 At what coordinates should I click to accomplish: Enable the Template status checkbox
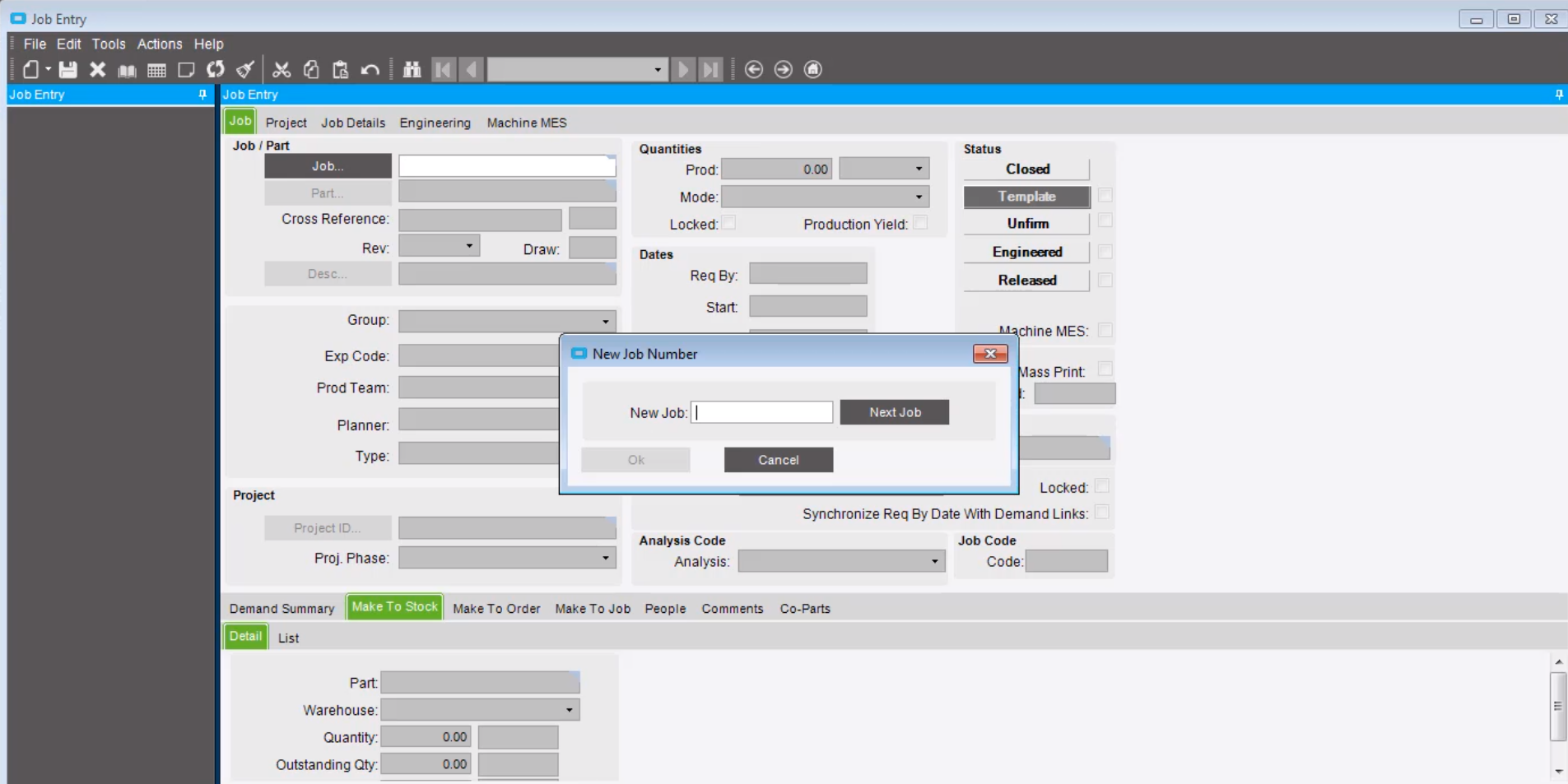point(1106,196)
